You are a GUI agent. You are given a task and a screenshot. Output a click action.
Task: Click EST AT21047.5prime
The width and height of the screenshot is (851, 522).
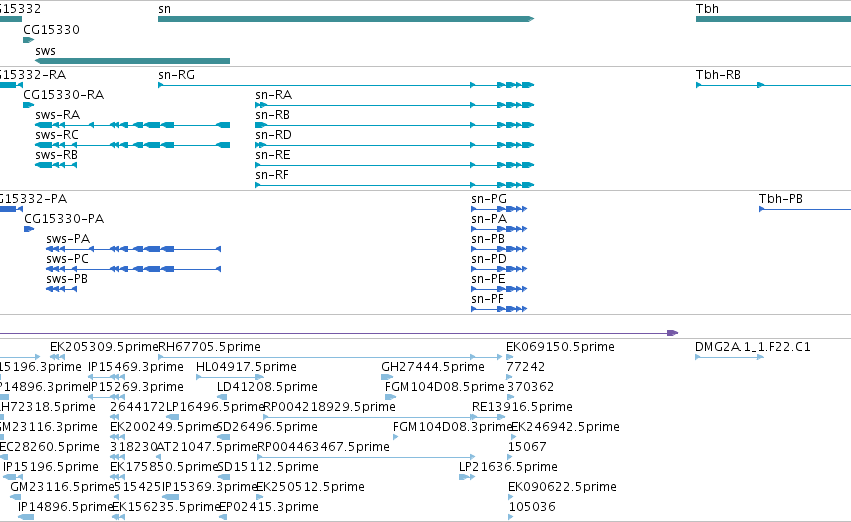(207, 448)
